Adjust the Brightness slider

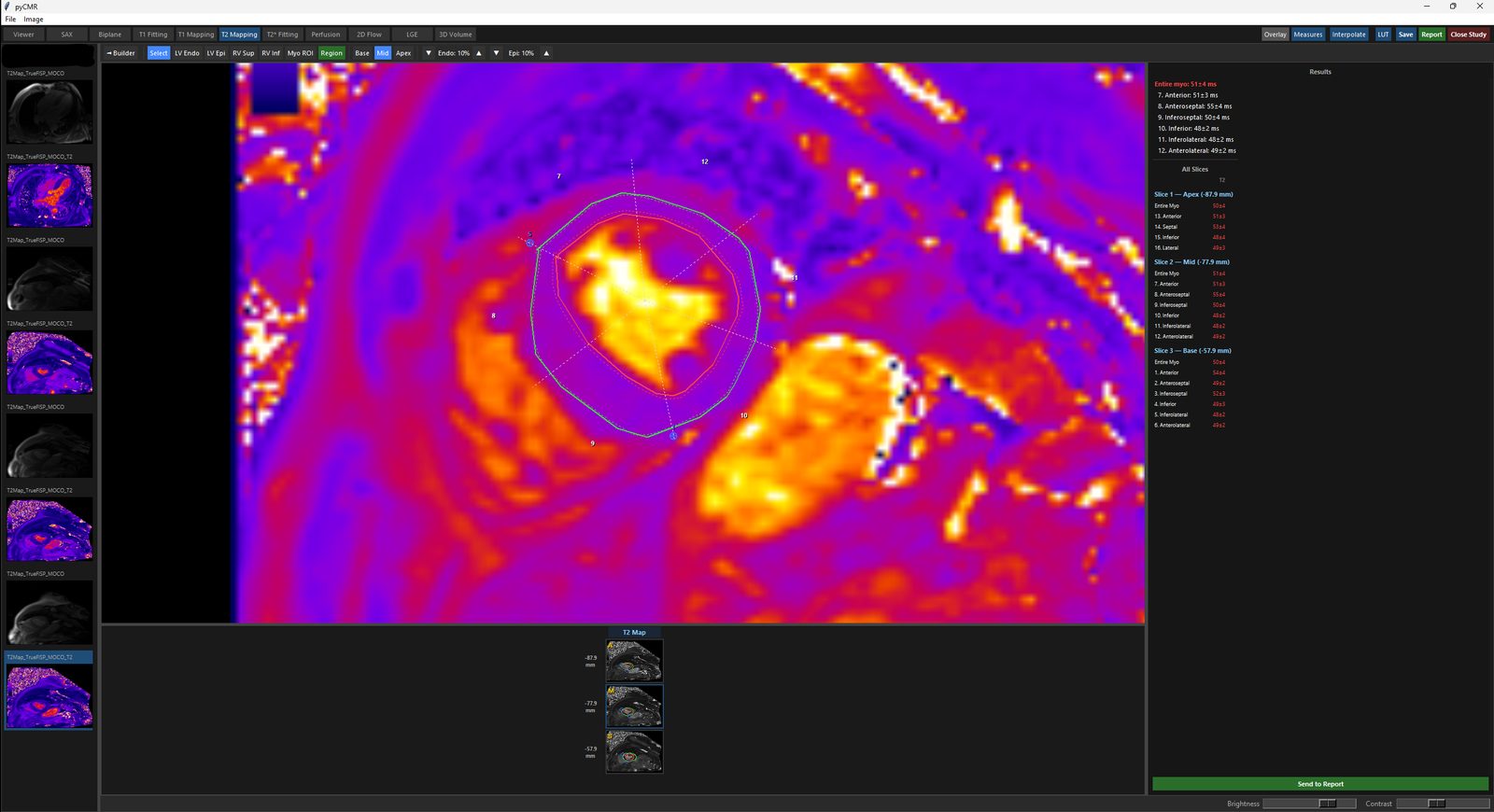coord(1309,804)
